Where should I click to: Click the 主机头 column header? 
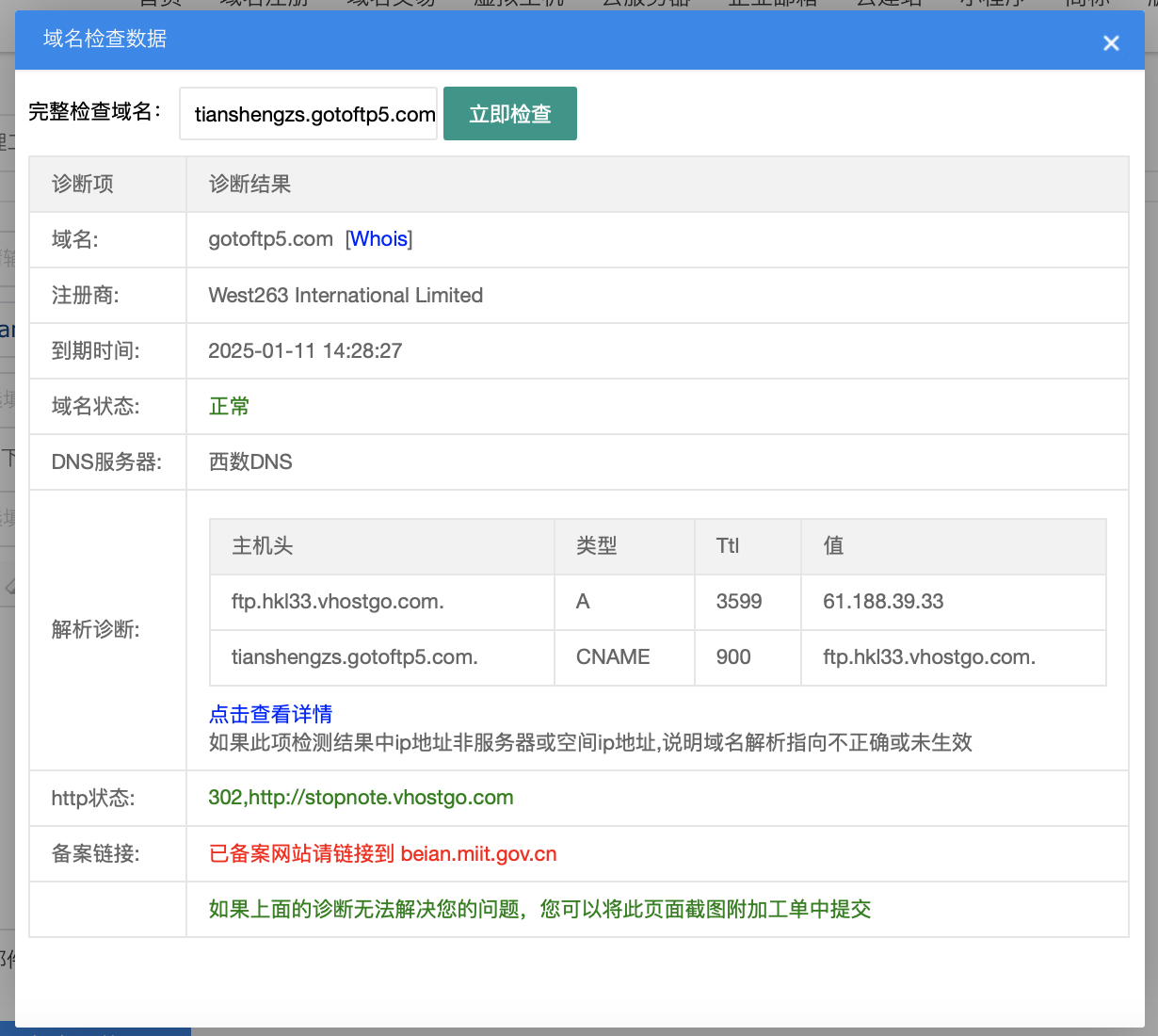tap(263, 546)
